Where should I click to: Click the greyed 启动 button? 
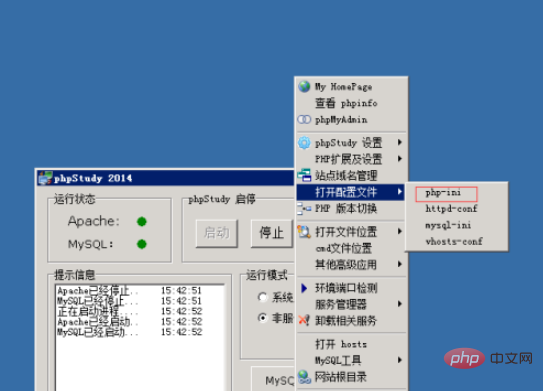click(217, 233)
